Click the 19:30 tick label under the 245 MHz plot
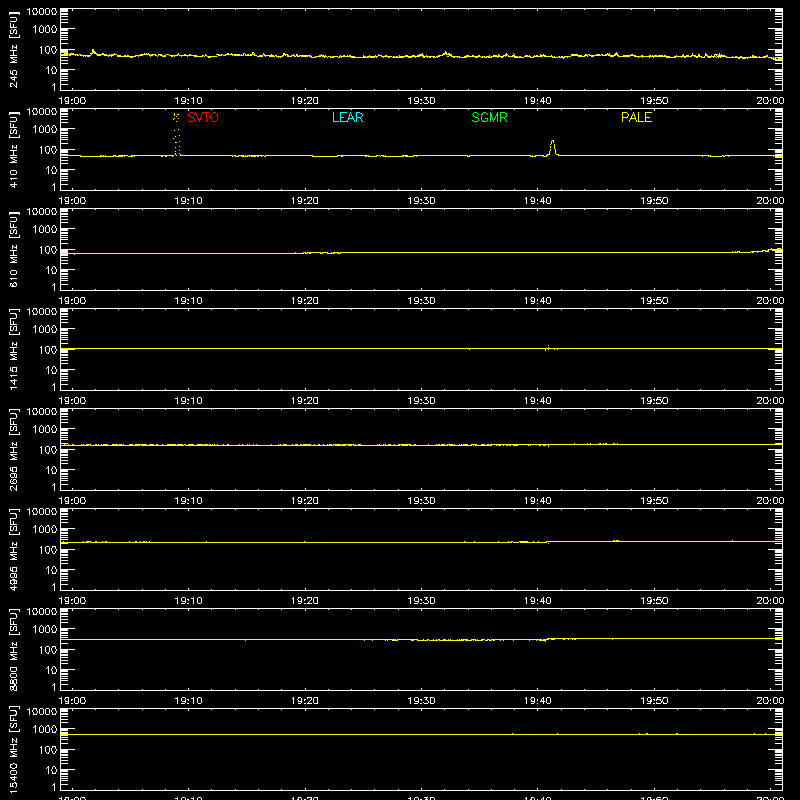Screen dimensions: 800x800 (x=421, y=101)
